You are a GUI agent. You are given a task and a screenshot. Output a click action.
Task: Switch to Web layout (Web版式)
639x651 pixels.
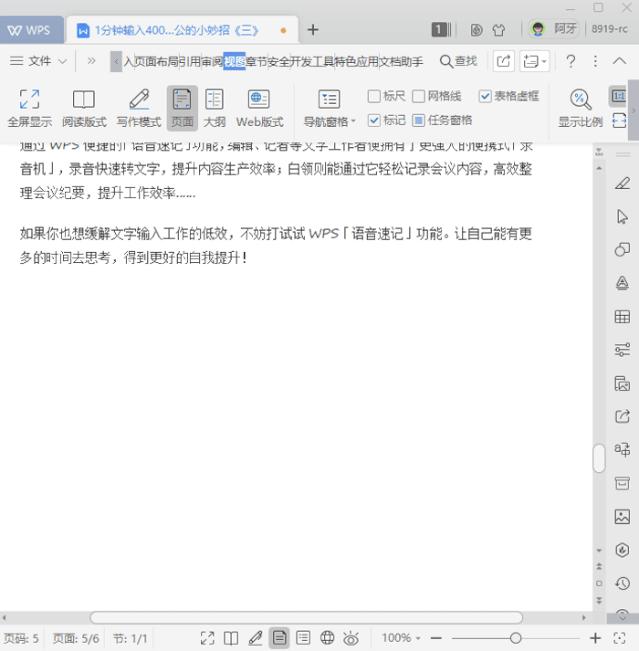260,108
